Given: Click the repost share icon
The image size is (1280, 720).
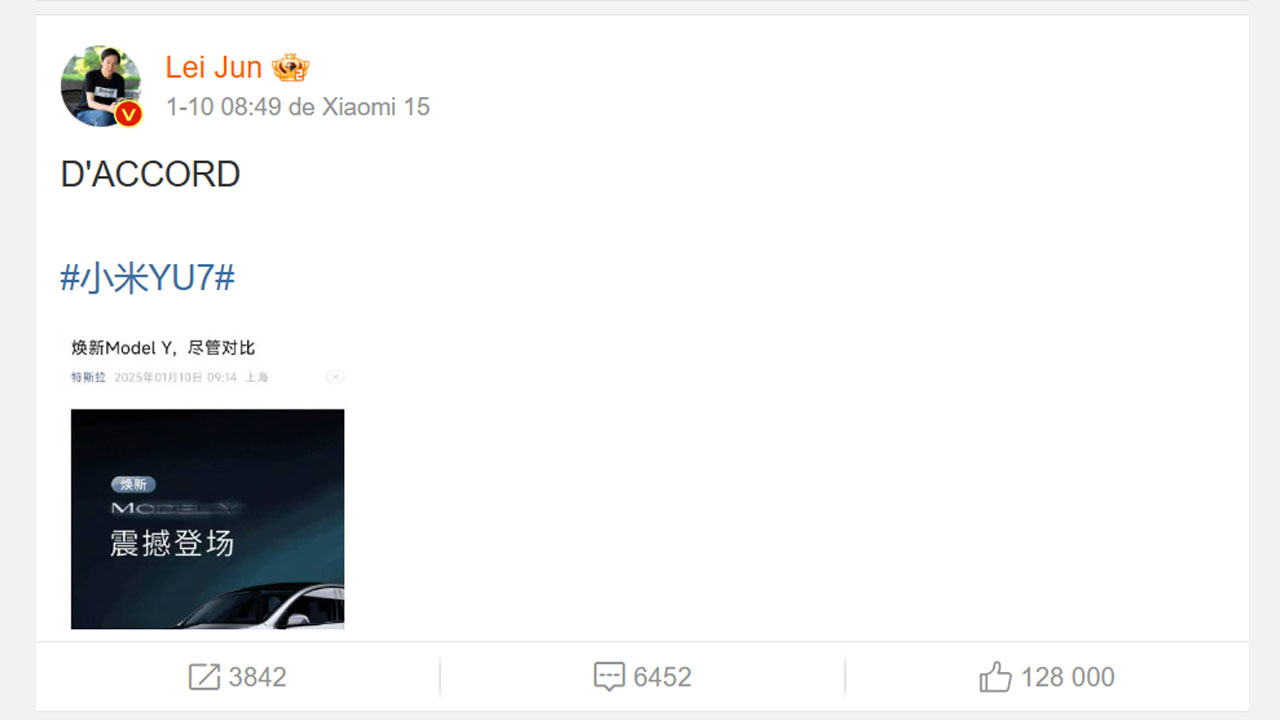Looking at the screenshot, I should tap(204, 677).
